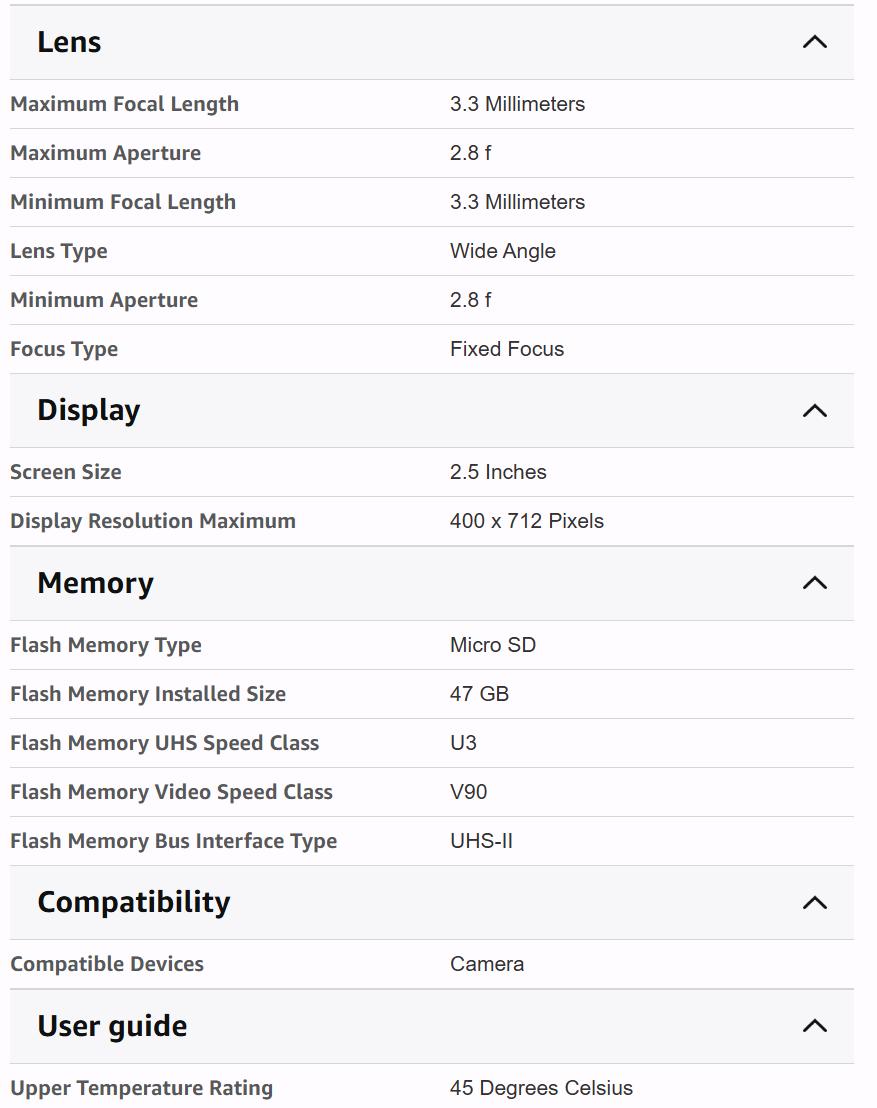877x1108 pixels.
Task: Select the Lens Type row label
Action: [59, 251]
